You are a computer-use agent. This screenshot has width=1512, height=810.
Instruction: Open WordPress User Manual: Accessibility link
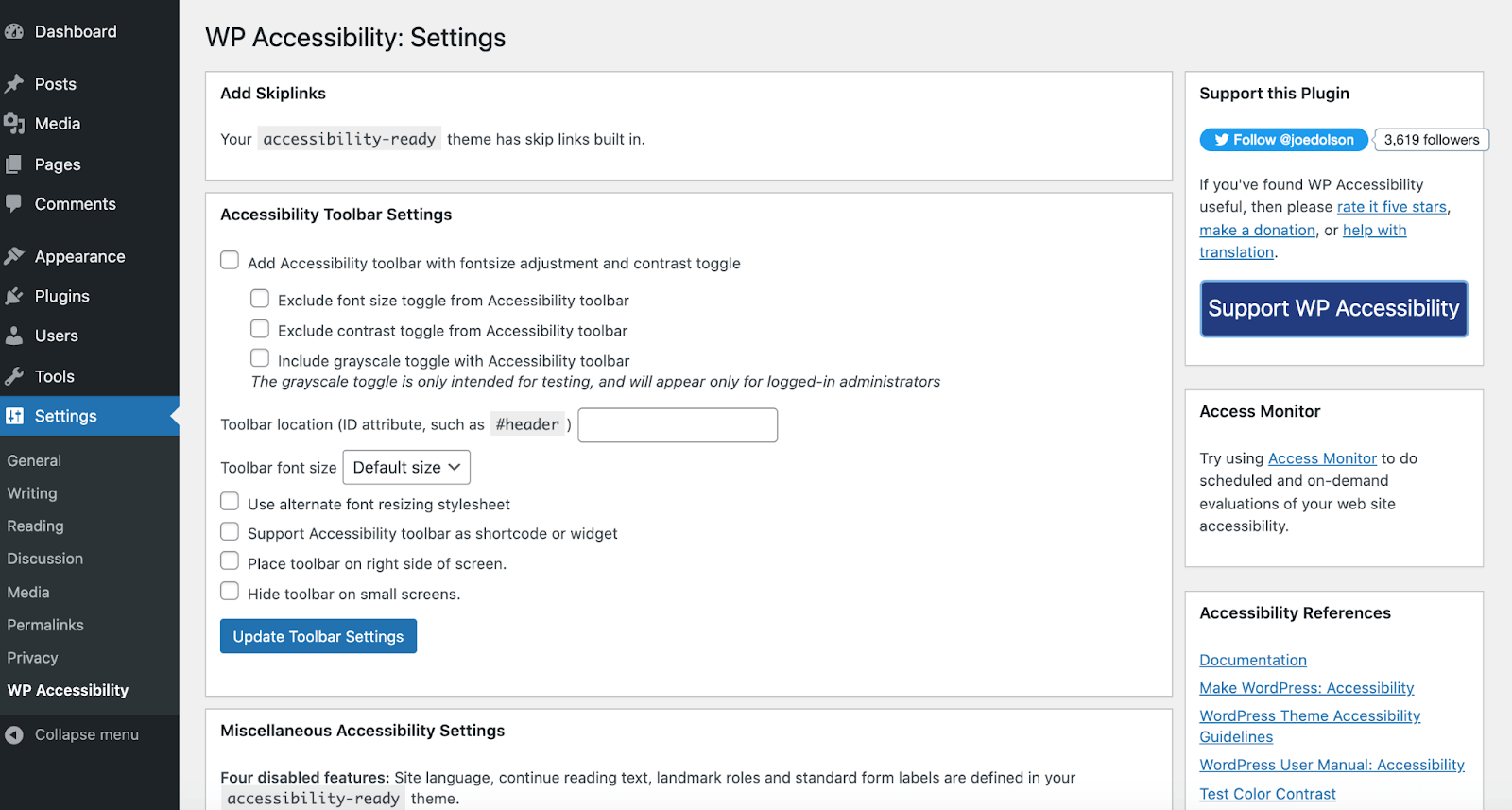[1332, 765]
